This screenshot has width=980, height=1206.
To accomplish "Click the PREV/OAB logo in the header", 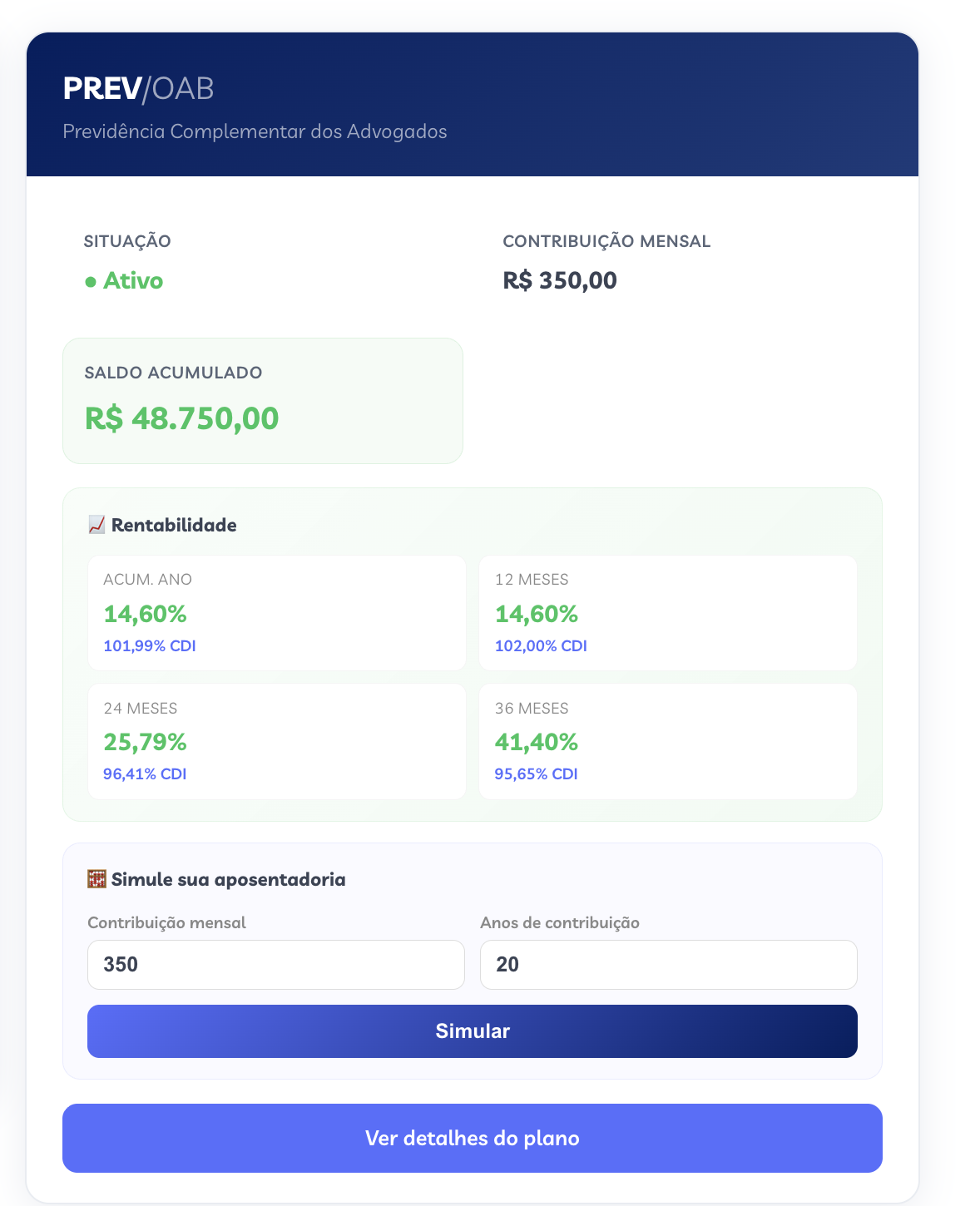I will click(138, 88).
